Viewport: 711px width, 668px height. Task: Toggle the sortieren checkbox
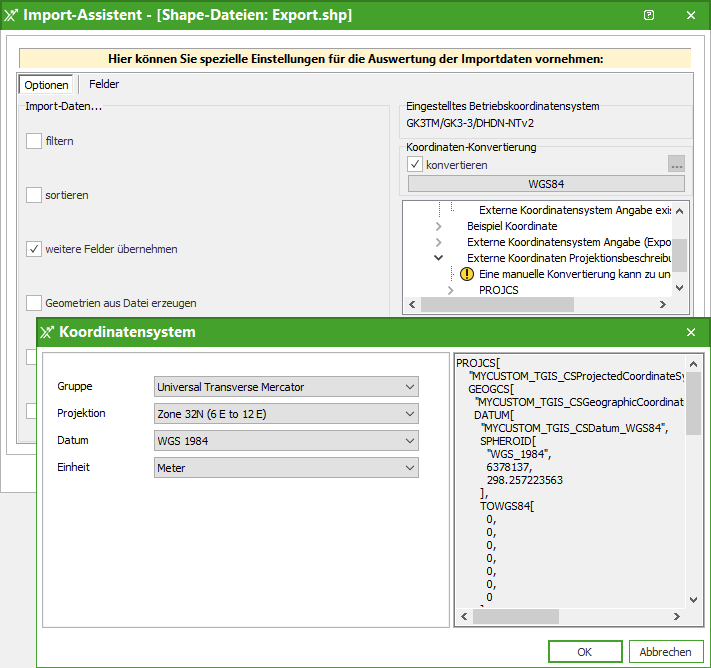pos(34,195)
